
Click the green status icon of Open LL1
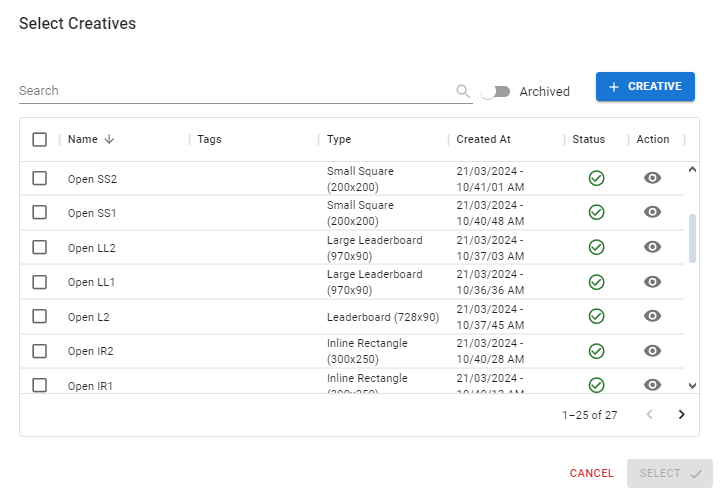point(596,282)
